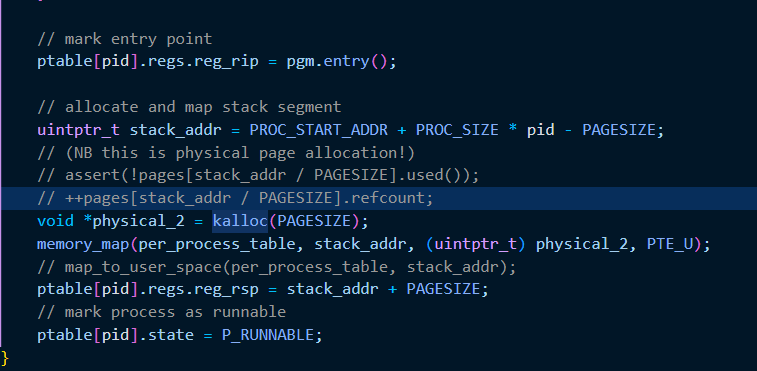757x371 pixels.
Task: Click the closing yellow curly brace
Action: coord(5,358)
